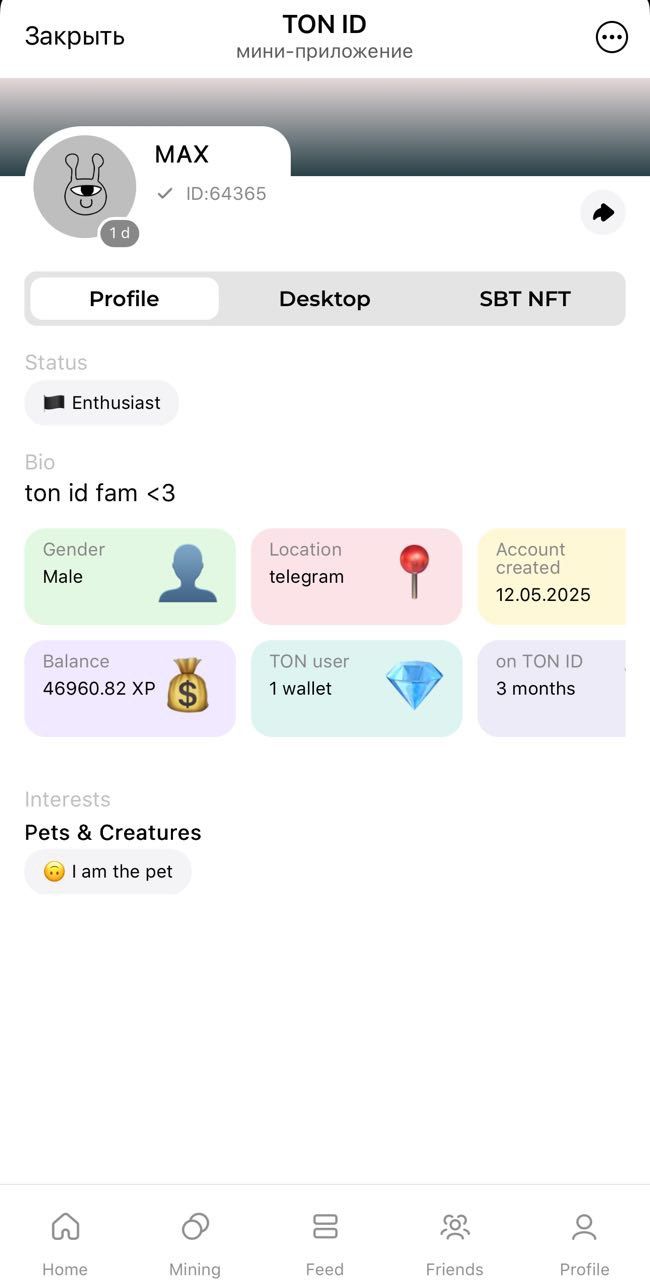This screenshot has width=650, height=1280.
Task: Open the three-dot menu in the top bar
Action: point(611,37)
